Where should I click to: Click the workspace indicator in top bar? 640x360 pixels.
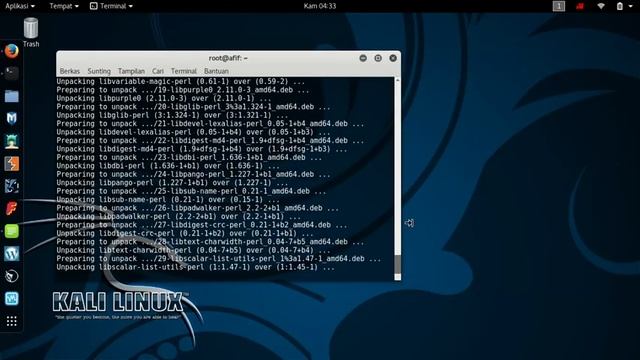pyautogui.click(x=559, y=6)
